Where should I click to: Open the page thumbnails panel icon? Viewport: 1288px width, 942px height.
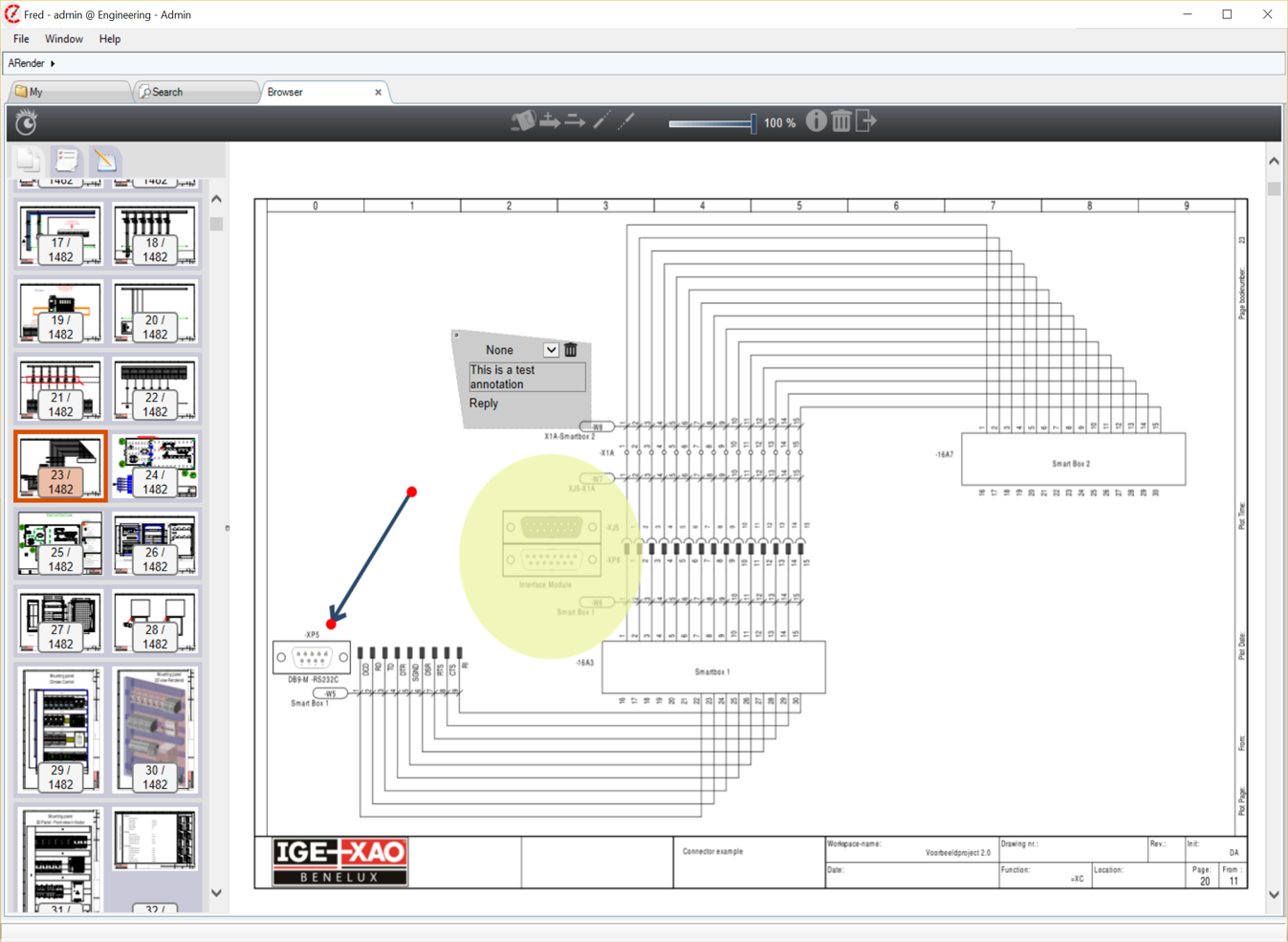29,161
